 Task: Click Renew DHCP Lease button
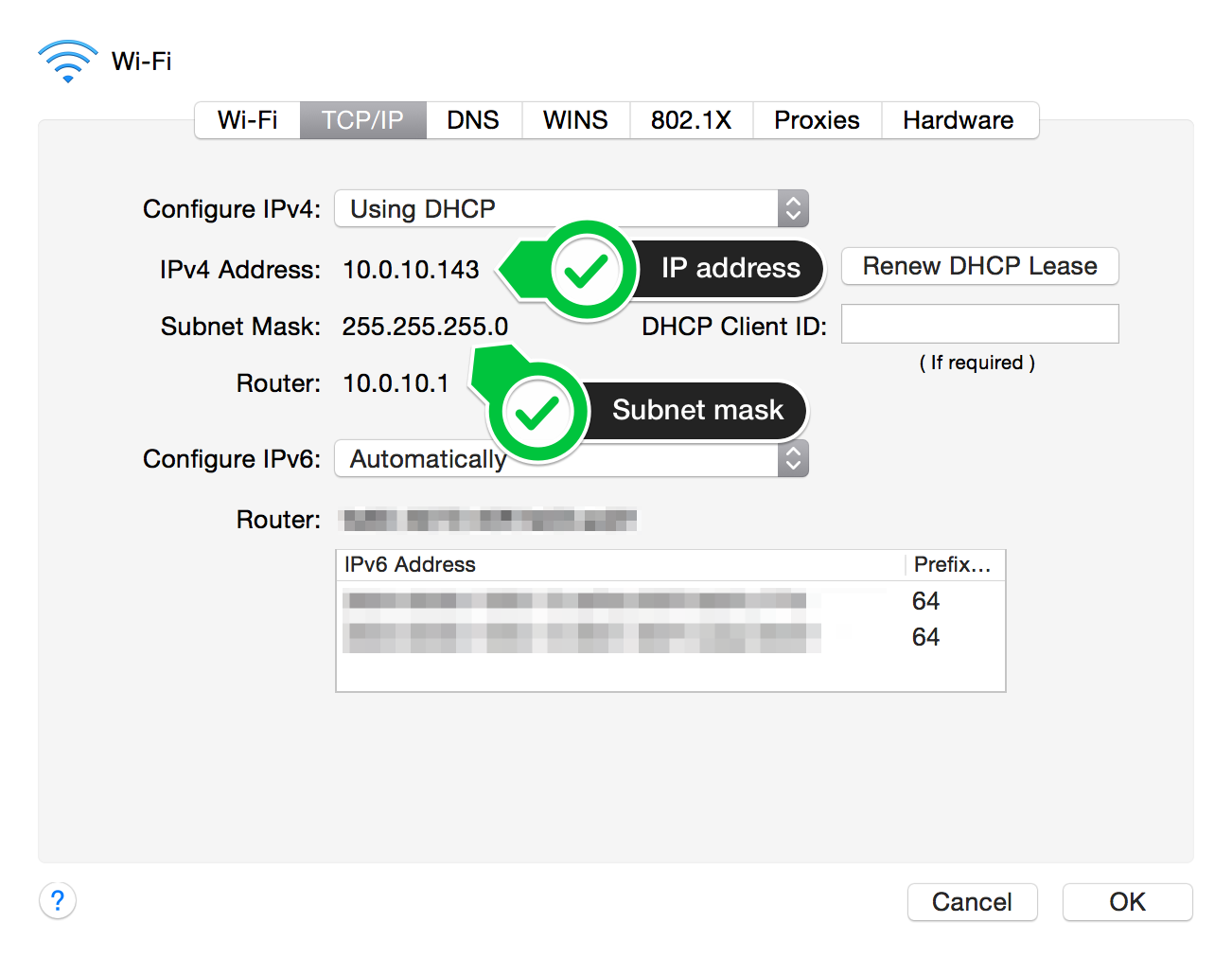pyautogui.click(x=980, y=266)
